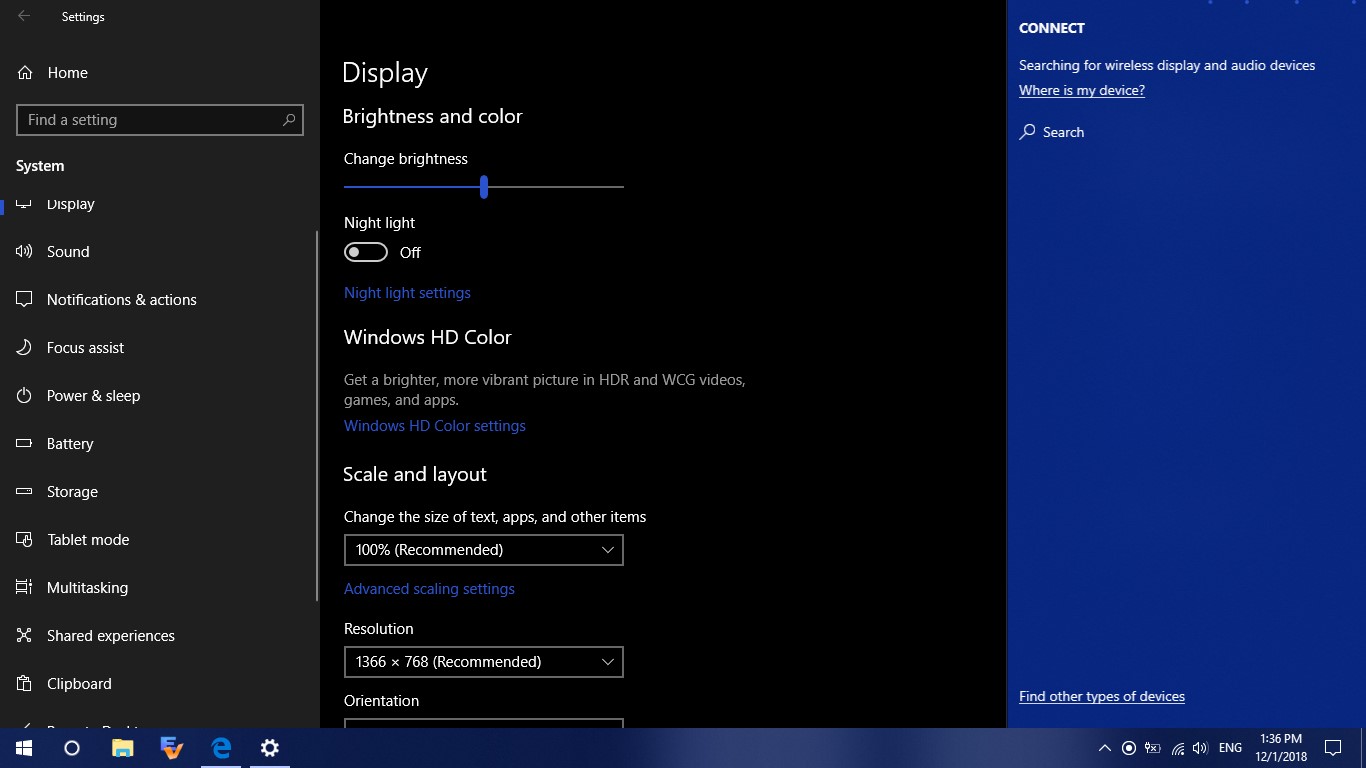The image size is (1366, 768).
Task: Open Advanced scaling settings link
Action: pyautogui.click(x=429, y=589)
